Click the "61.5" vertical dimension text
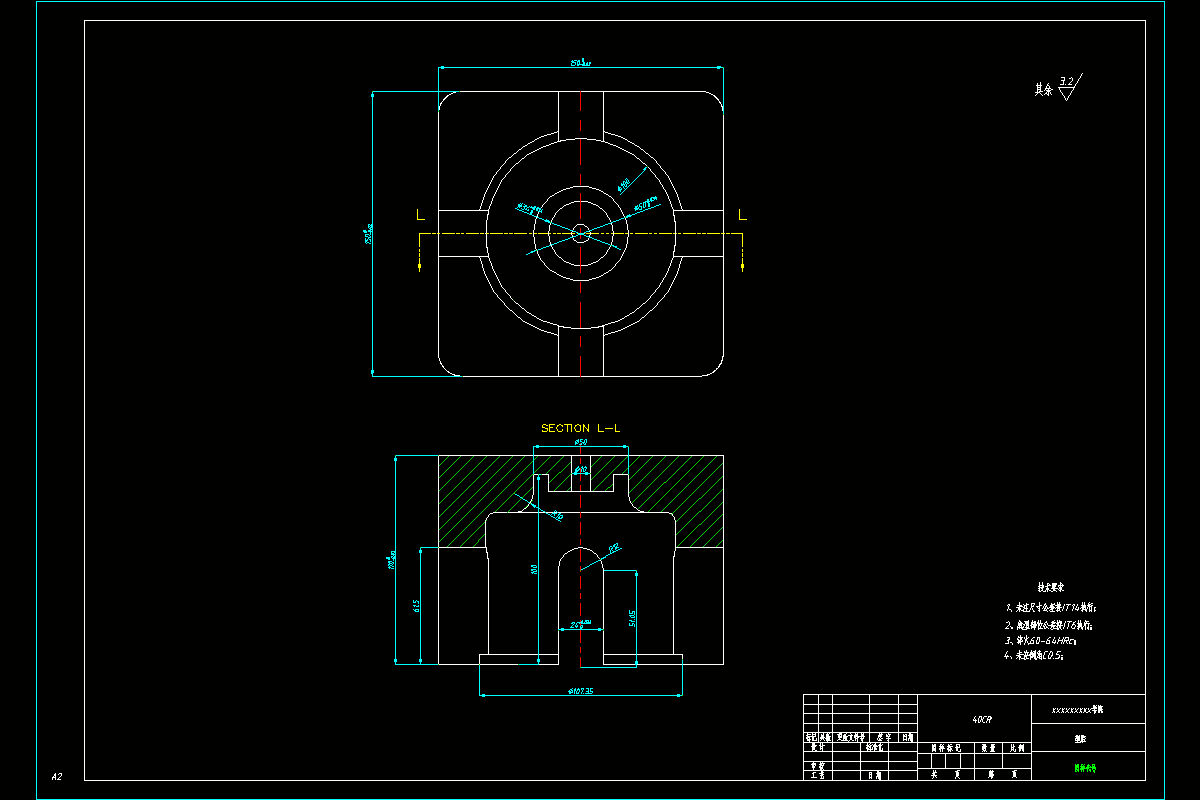This screenshot has height=800, width=1200. tap(415, 605)
